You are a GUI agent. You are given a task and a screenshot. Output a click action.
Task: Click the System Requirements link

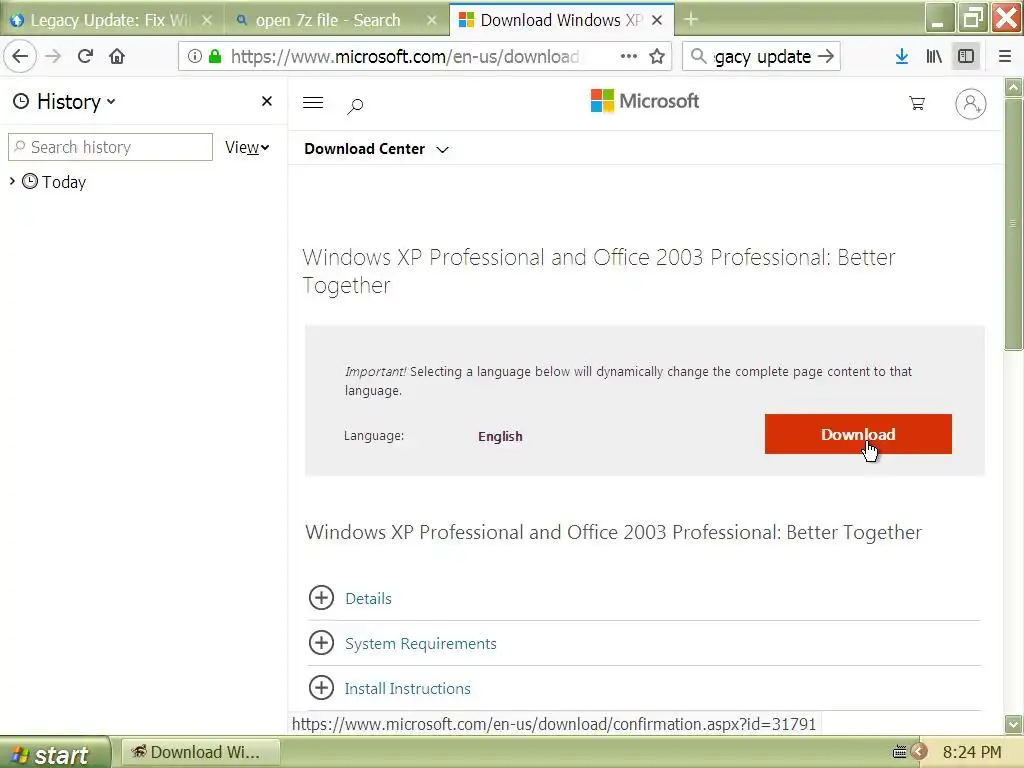421,643
